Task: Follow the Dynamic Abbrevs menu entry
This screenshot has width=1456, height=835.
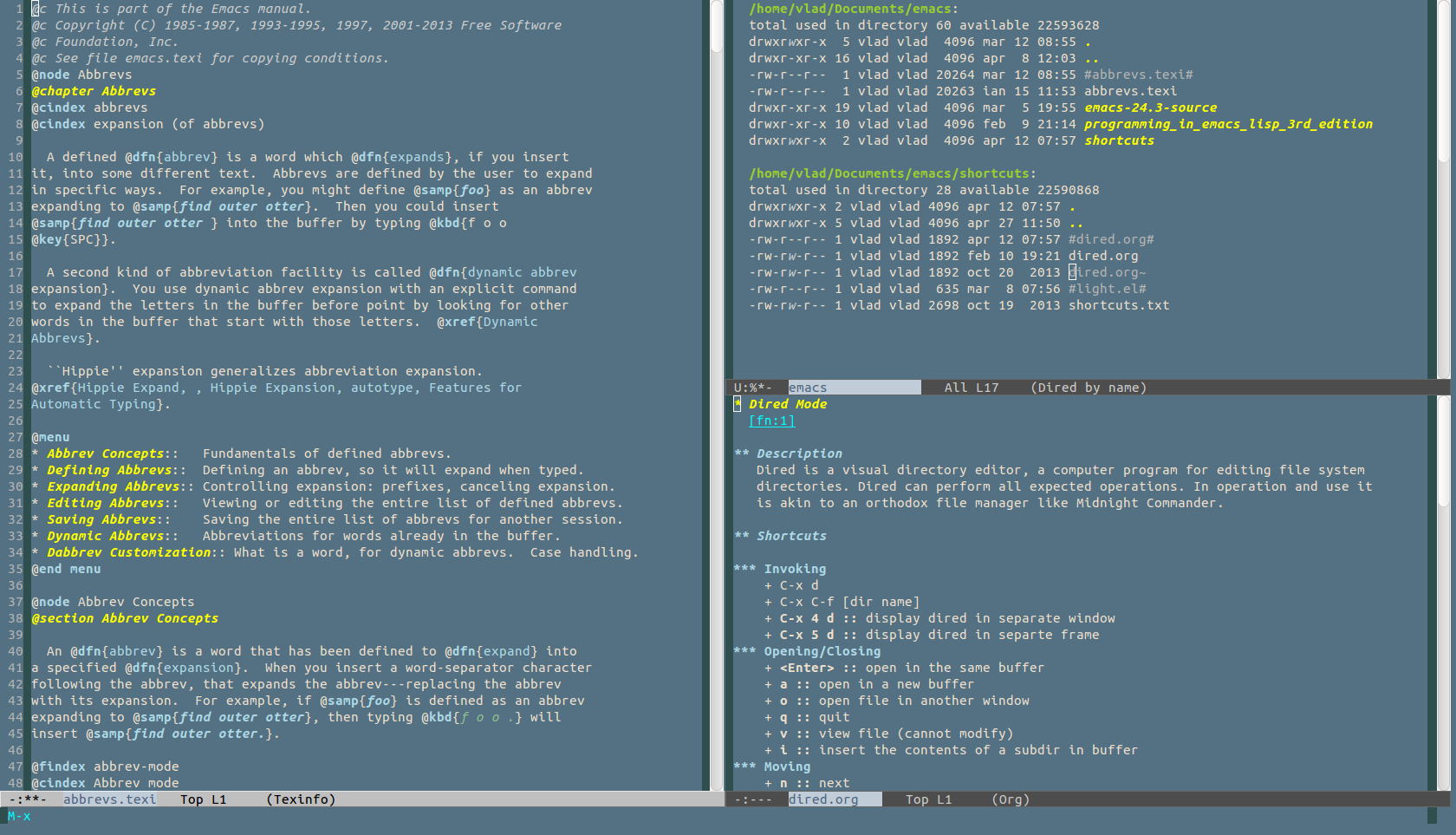Action: coord(105,536)
